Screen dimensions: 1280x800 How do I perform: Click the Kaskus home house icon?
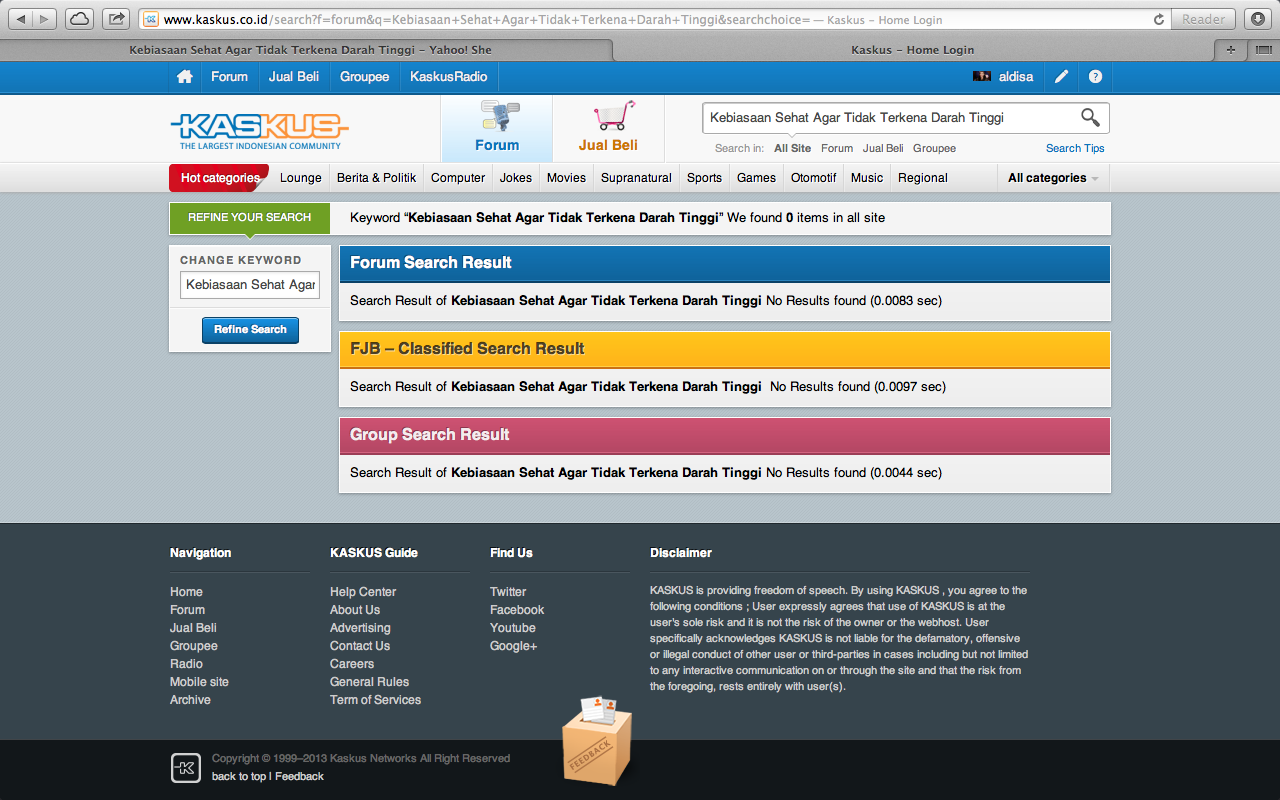(184, 77)
